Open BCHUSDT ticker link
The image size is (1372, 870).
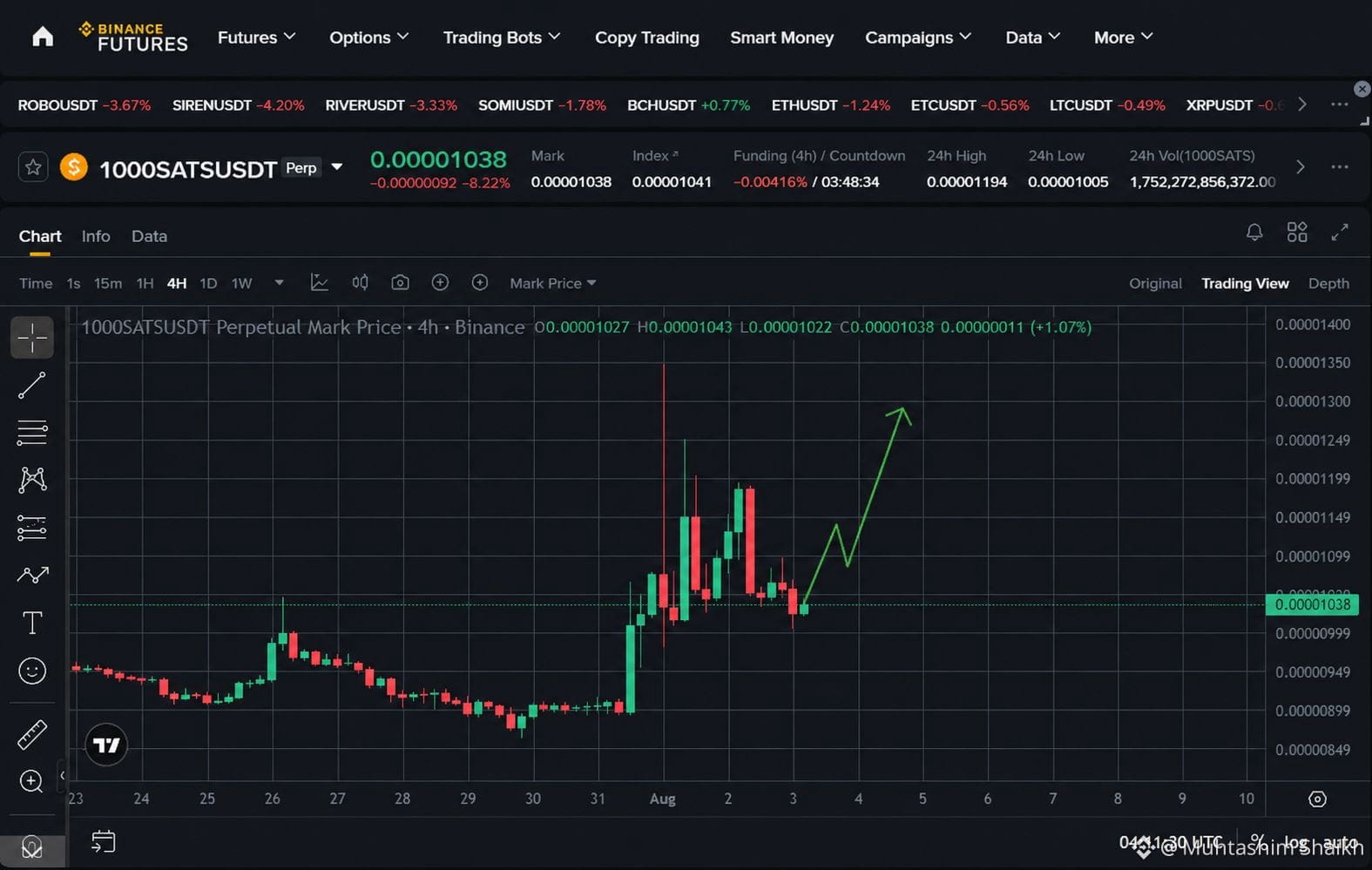(688, 105)
